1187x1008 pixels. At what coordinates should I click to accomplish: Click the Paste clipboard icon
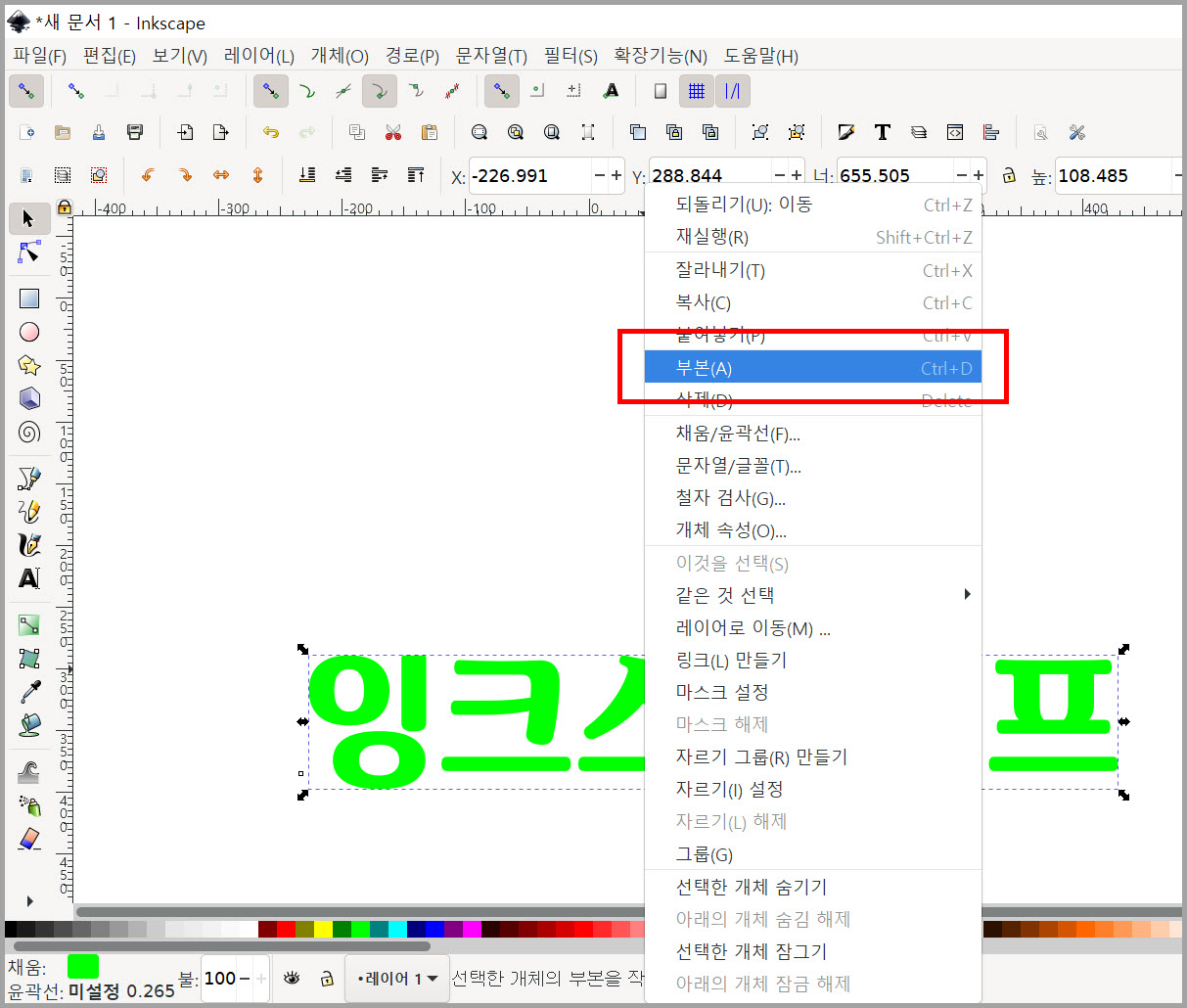click(x=429, y=132)
